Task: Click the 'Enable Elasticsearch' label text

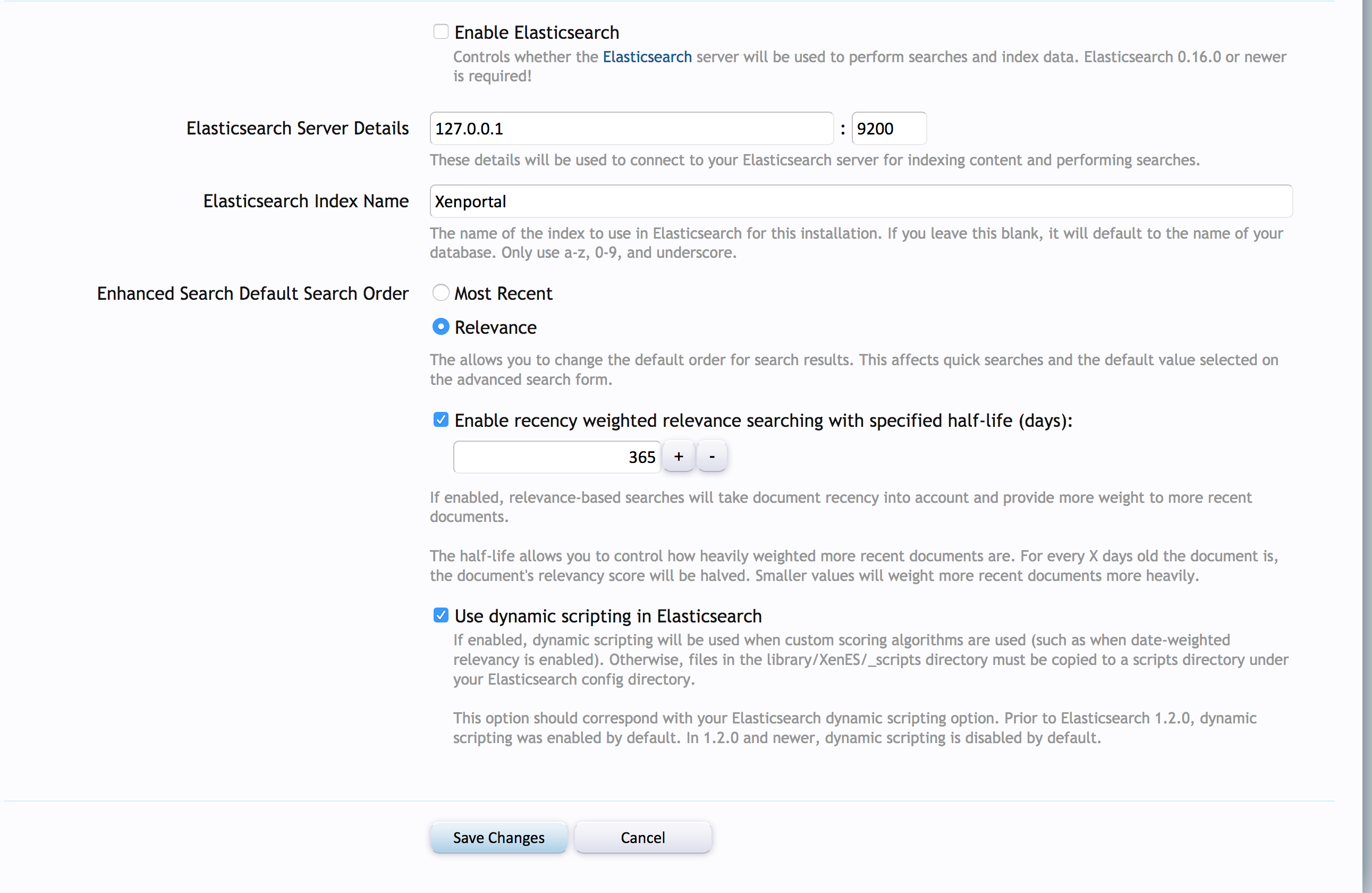Action: click(536, 32)
